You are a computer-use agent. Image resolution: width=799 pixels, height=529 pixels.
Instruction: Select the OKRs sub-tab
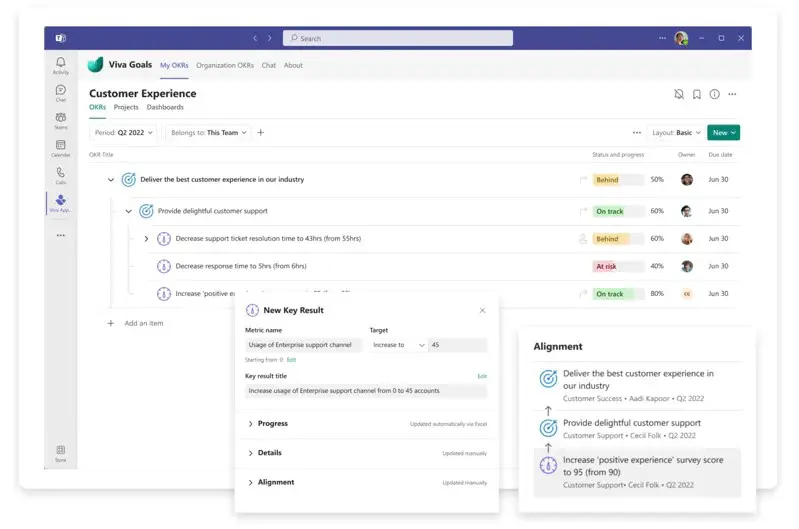coord(97,107)
